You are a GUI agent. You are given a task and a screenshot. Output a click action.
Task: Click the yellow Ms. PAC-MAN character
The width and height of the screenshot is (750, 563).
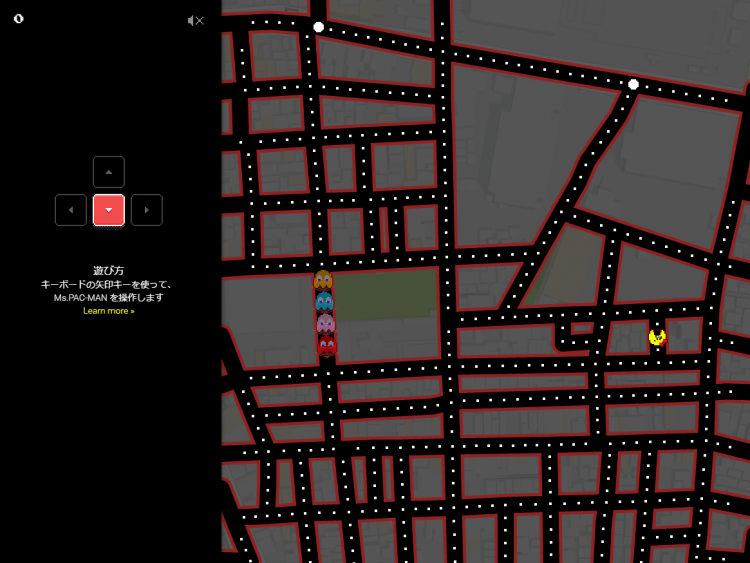[658, 337]
